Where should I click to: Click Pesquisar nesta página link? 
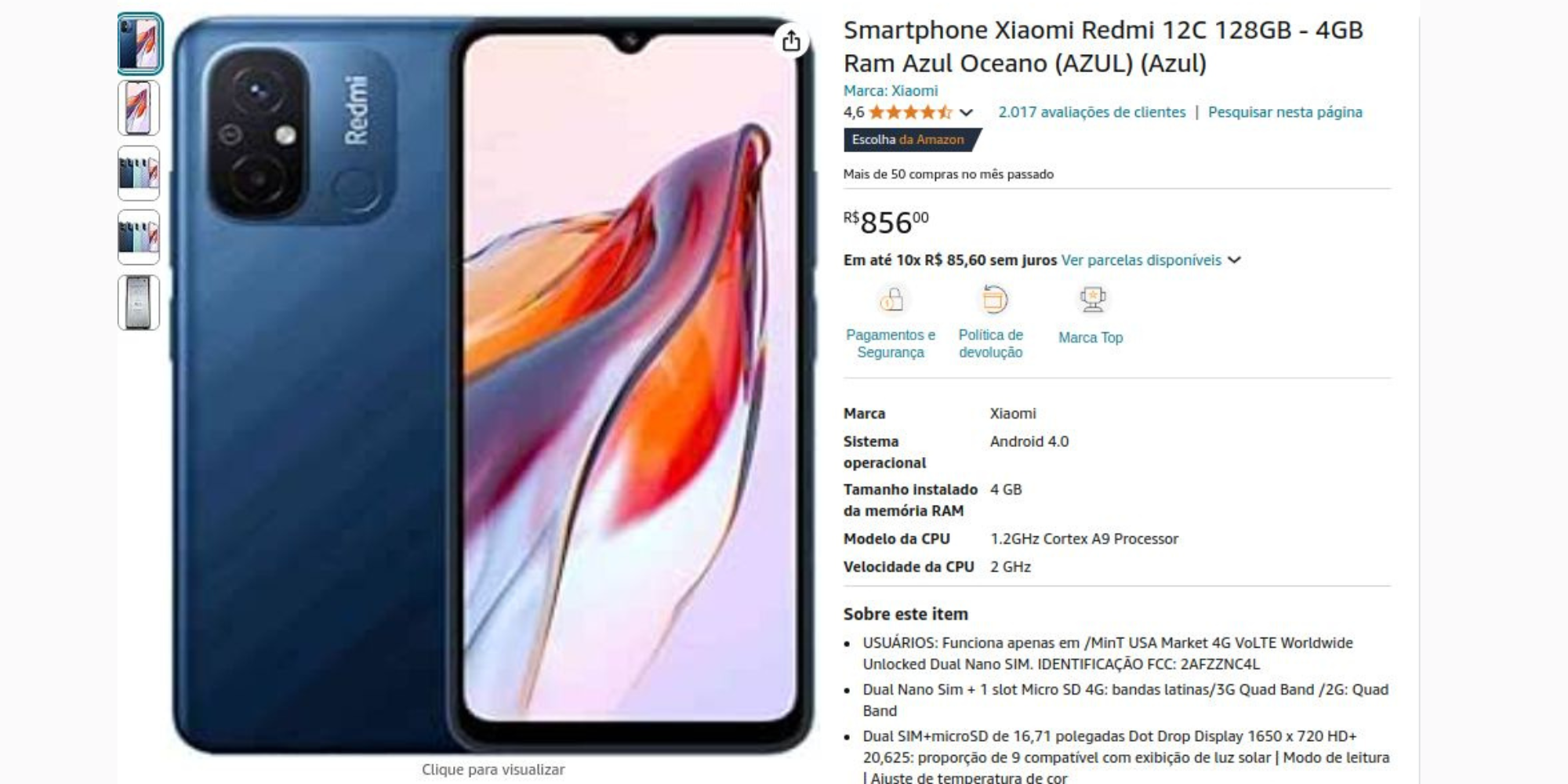point(1285,112)
